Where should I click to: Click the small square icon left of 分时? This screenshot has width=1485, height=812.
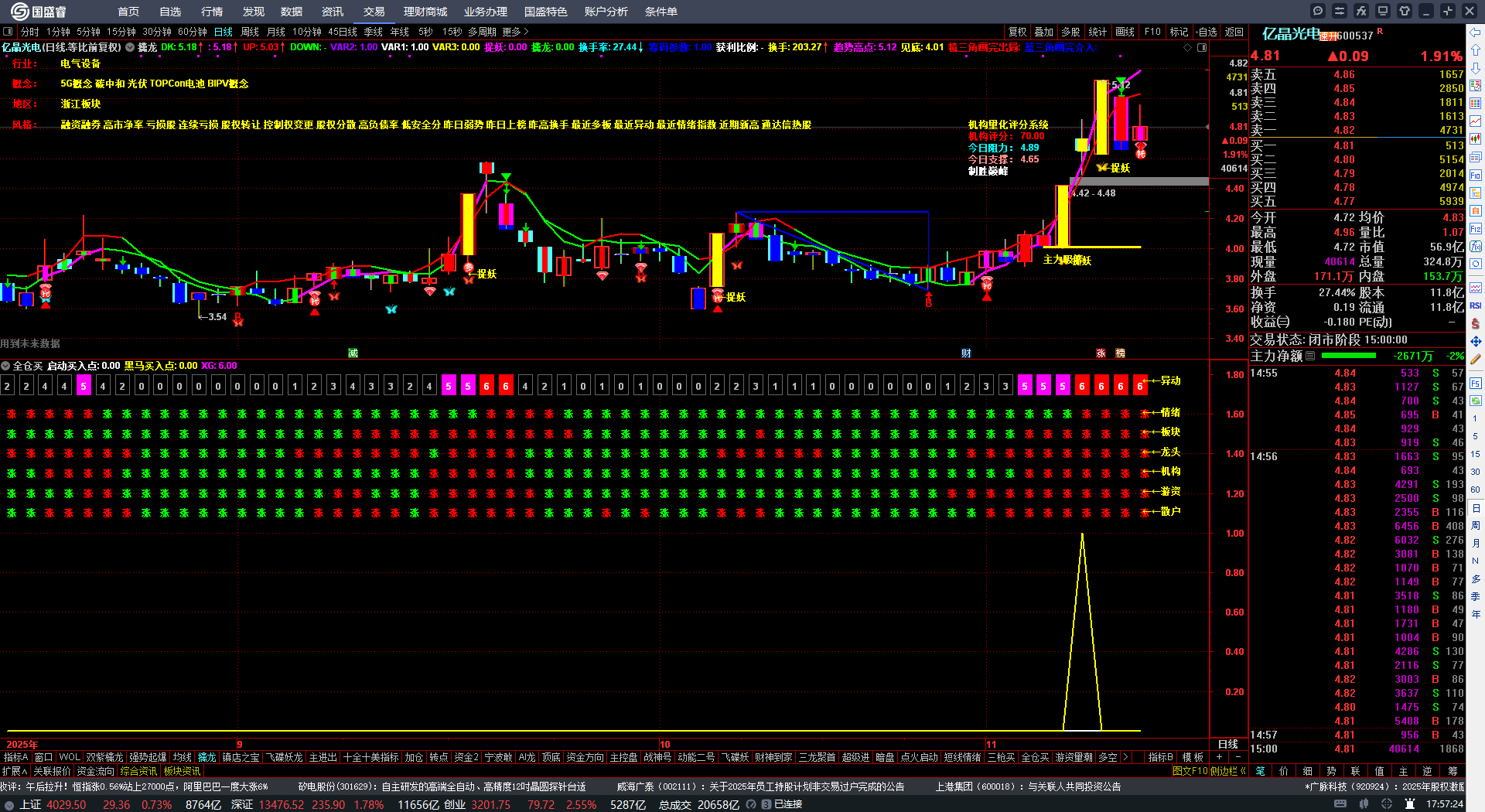(8, 32)
